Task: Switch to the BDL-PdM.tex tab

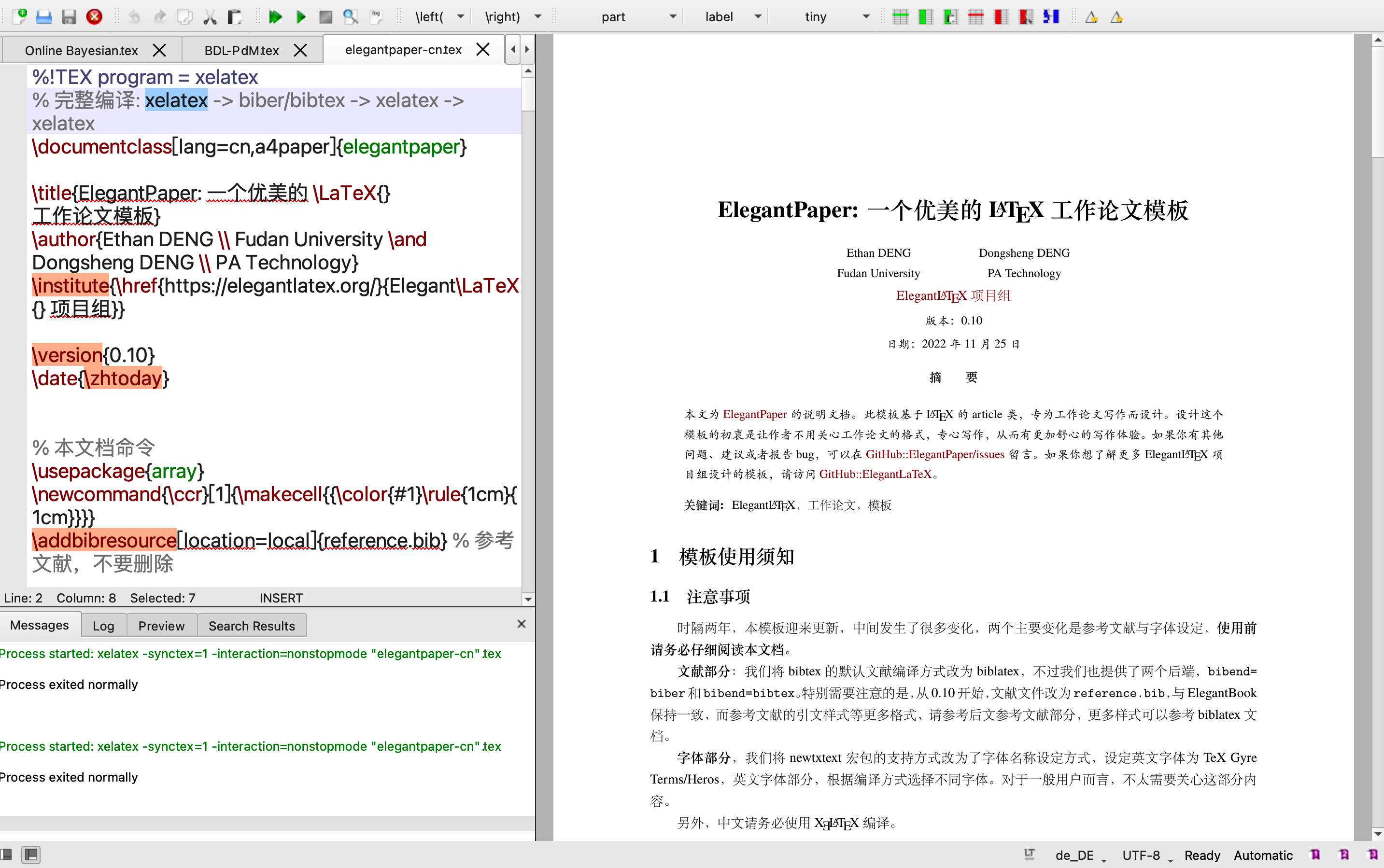Action: tap(242, 51)
